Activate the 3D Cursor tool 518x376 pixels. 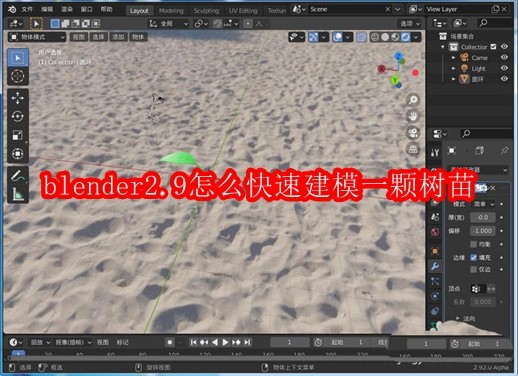[18, 76]
